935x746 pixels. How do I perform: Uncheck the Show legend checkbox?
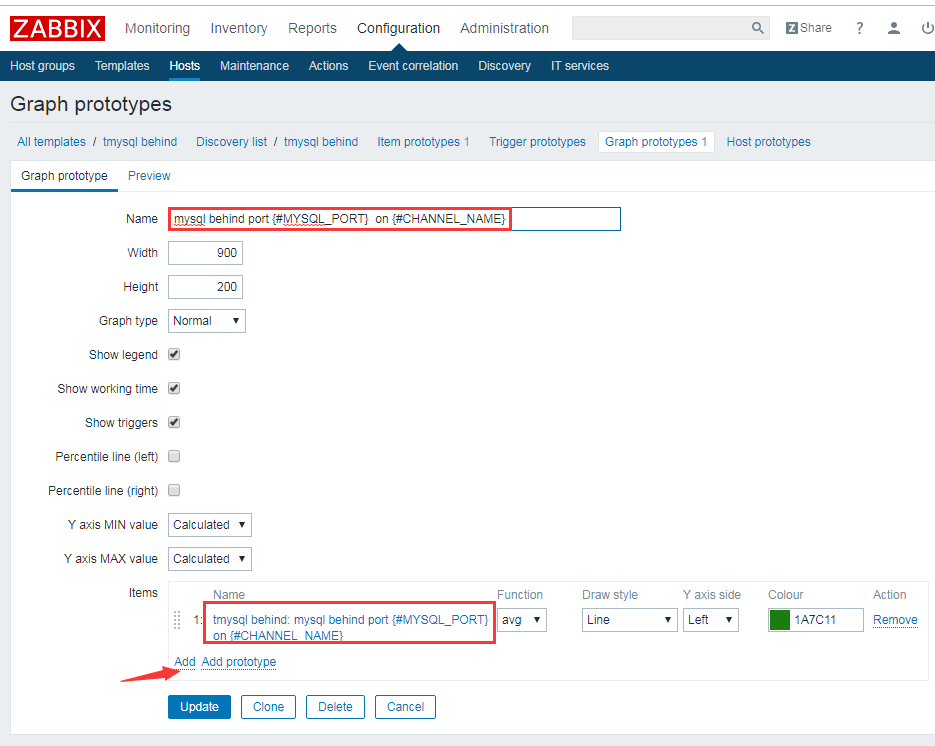click(174, 355)
